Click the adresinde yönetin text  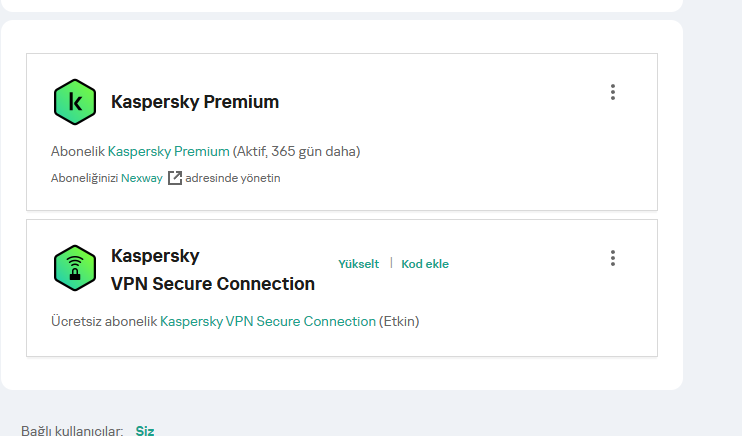233,178
